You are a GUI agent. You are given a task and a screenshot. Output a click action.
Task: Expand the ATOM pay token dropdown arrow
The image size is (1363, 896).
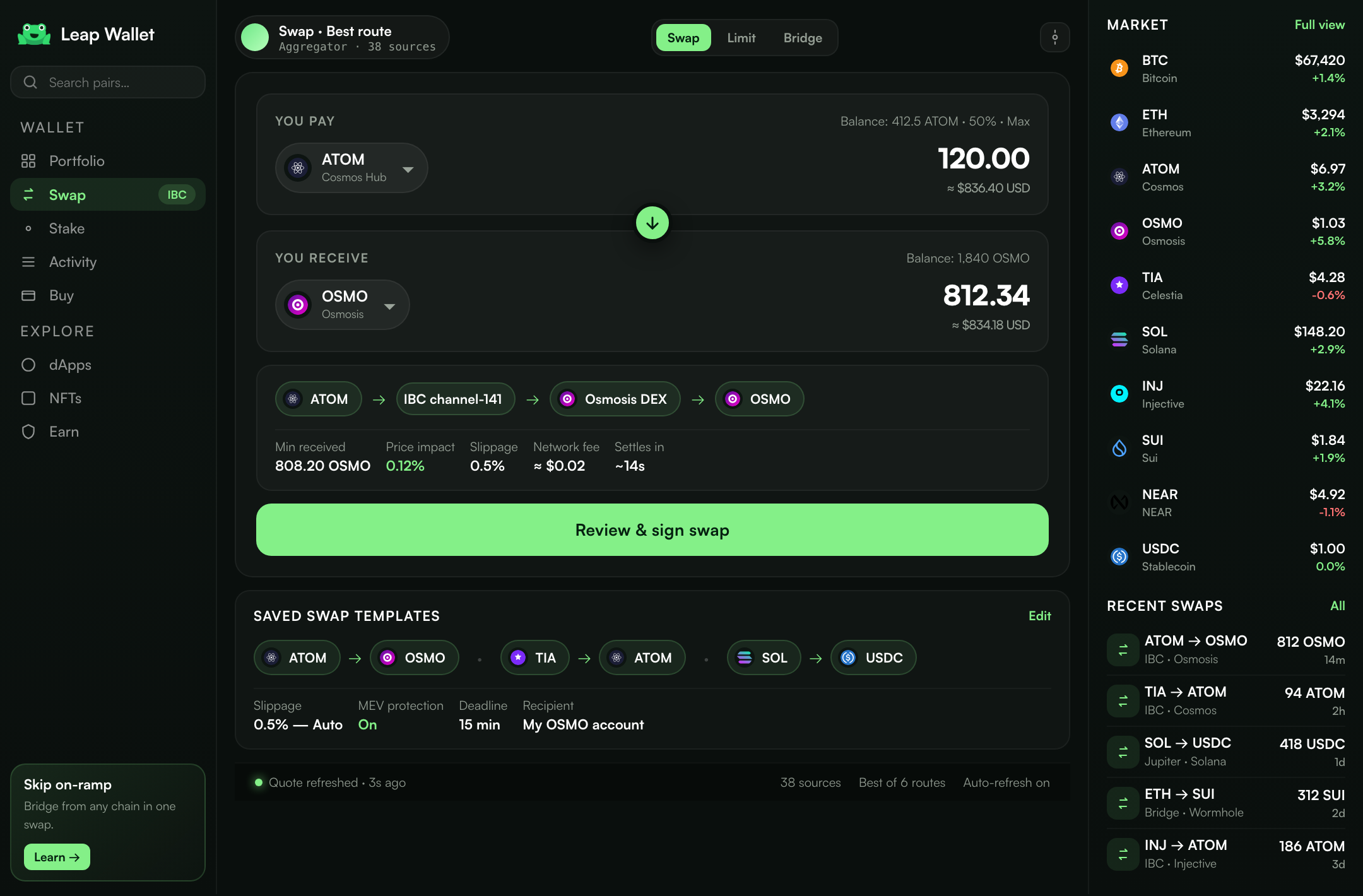(x=408, y=169)
